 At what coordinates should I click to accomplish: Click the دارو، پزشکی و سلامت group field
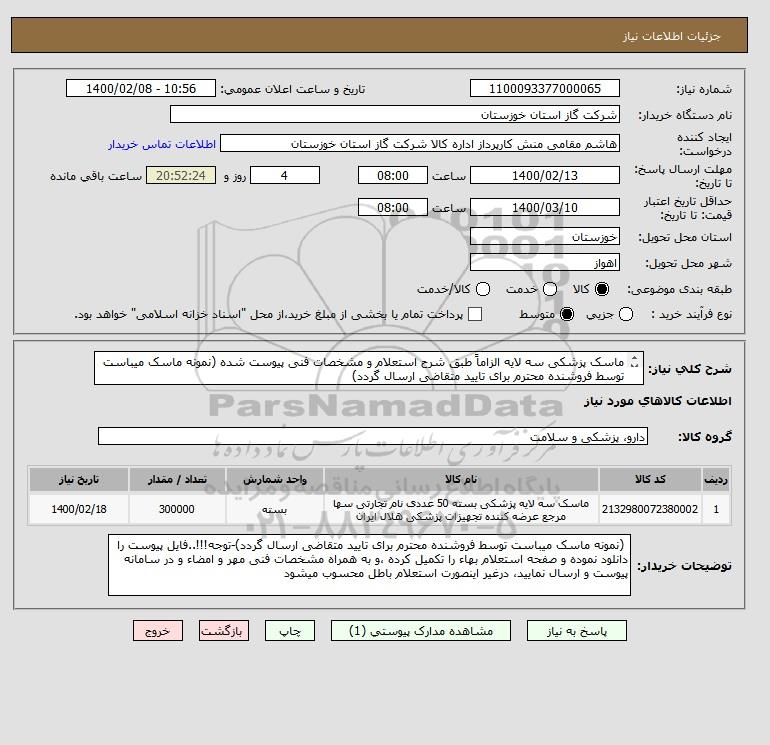pyautogui.click(x=373, y=436)
